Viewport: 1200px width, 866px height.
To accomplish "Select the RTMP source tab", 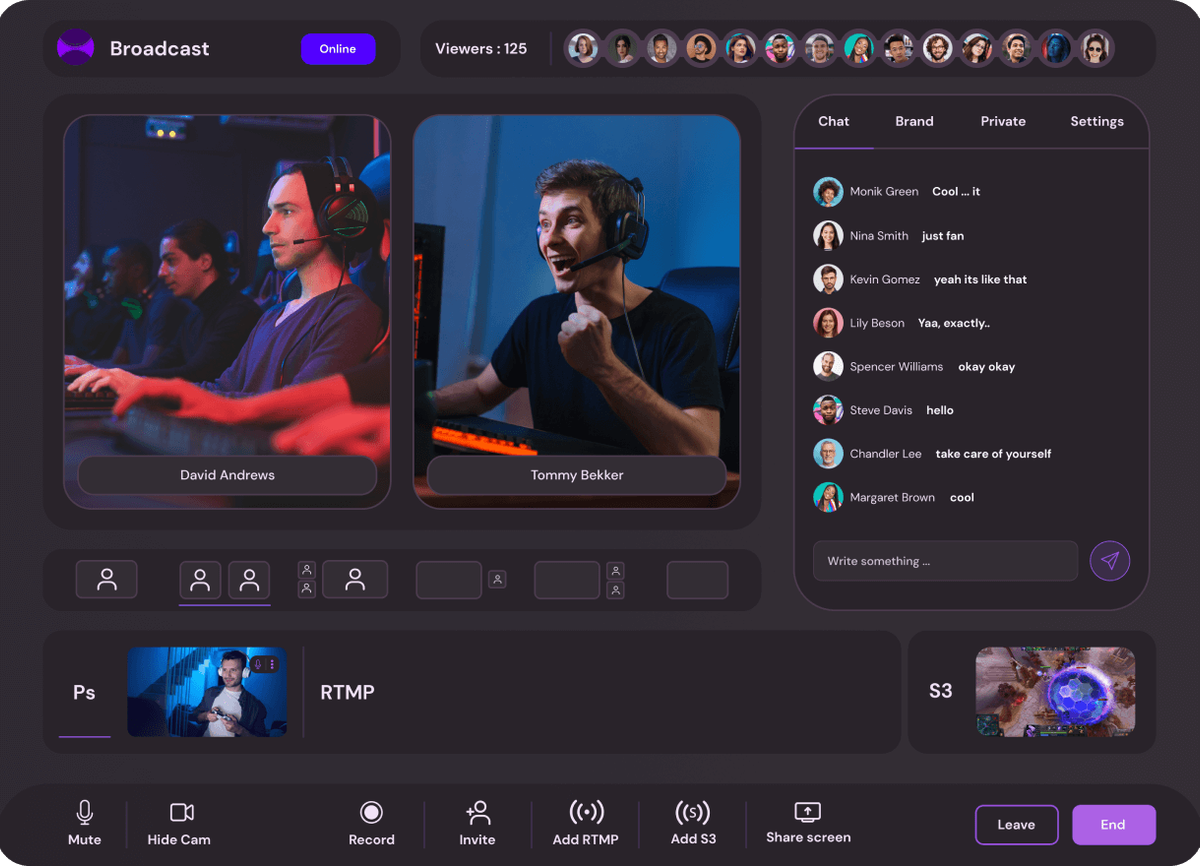I will (x=347, y=692).
